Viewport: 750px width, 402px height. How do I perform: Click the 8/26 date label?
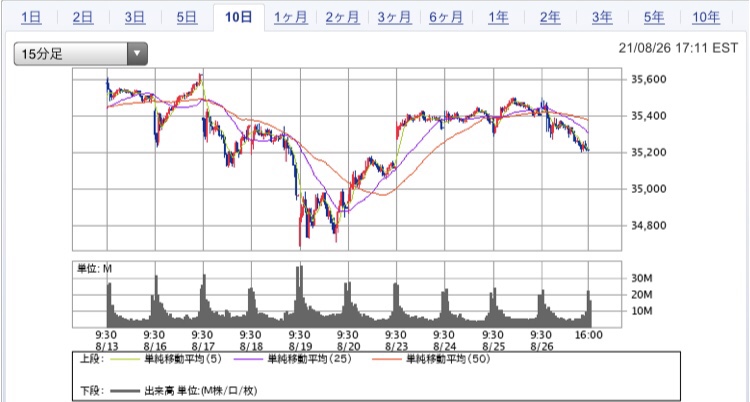541,346
